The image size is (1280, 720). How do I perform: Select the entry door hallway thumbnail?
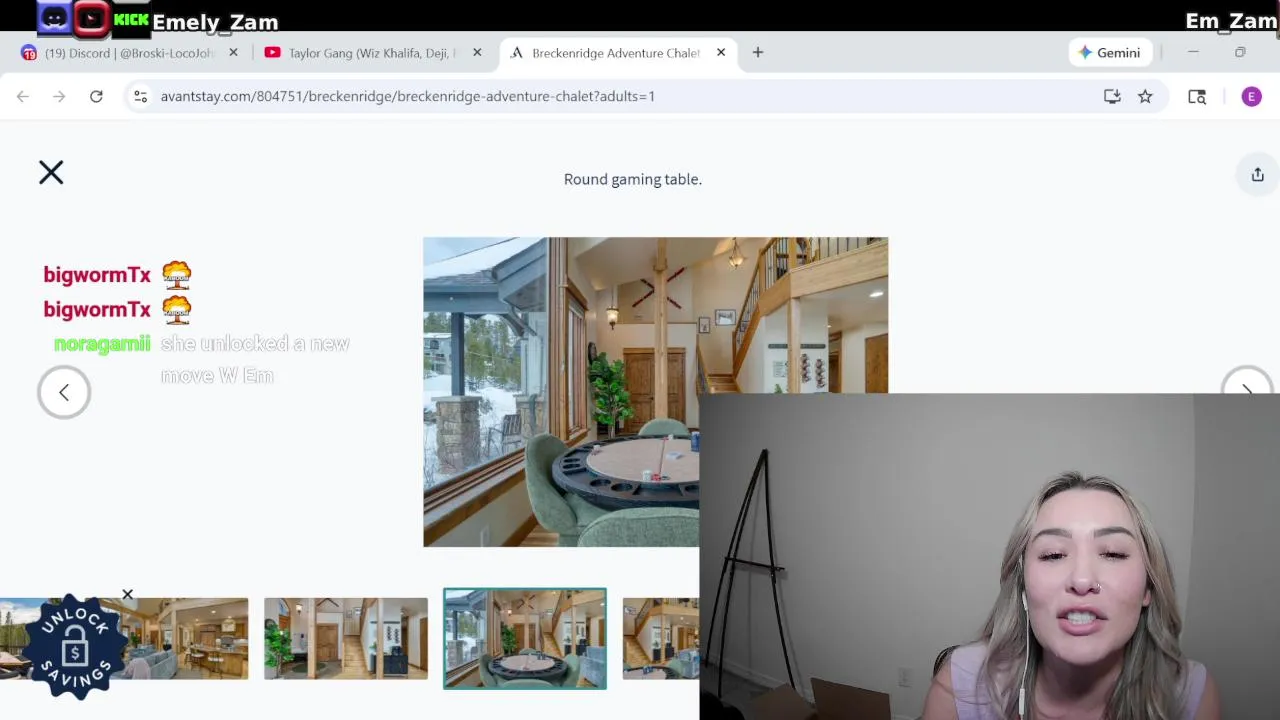coord(346,638)
